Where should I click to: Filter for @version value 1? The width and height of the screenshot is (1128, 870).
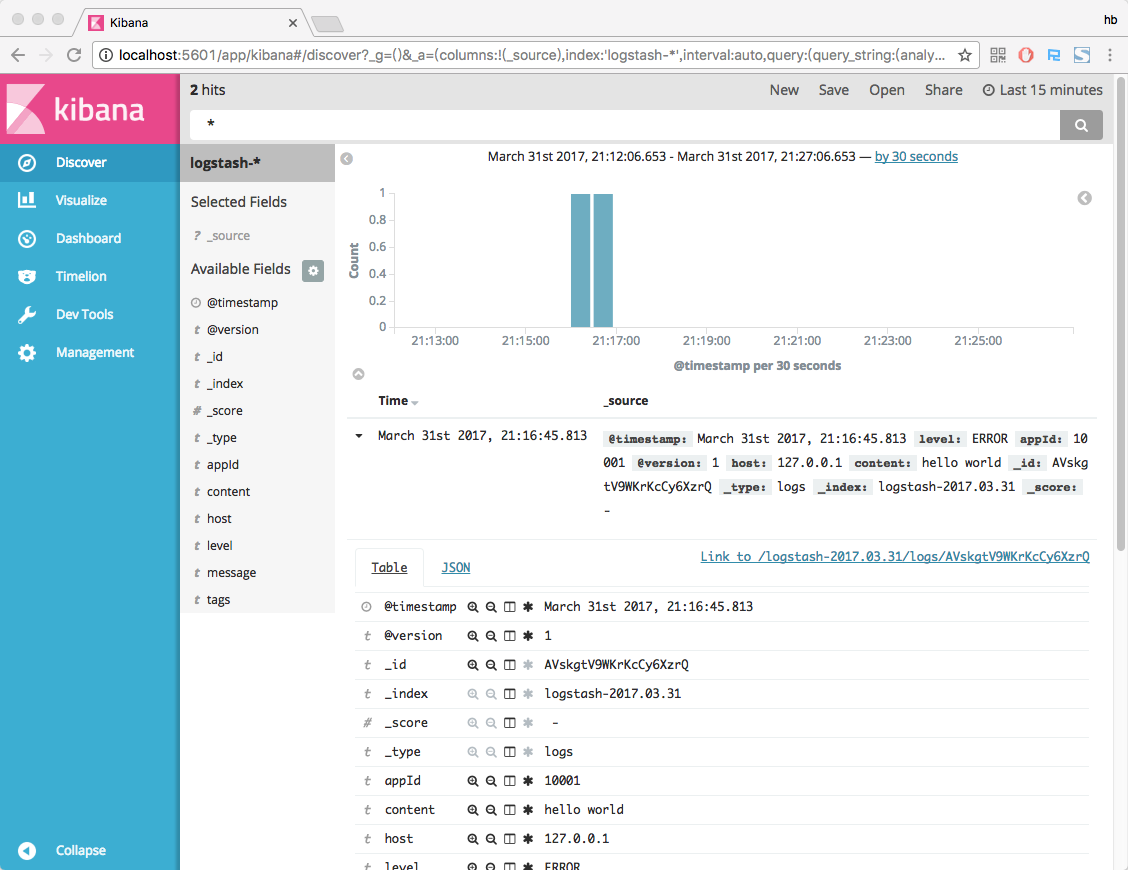[473, 636]
